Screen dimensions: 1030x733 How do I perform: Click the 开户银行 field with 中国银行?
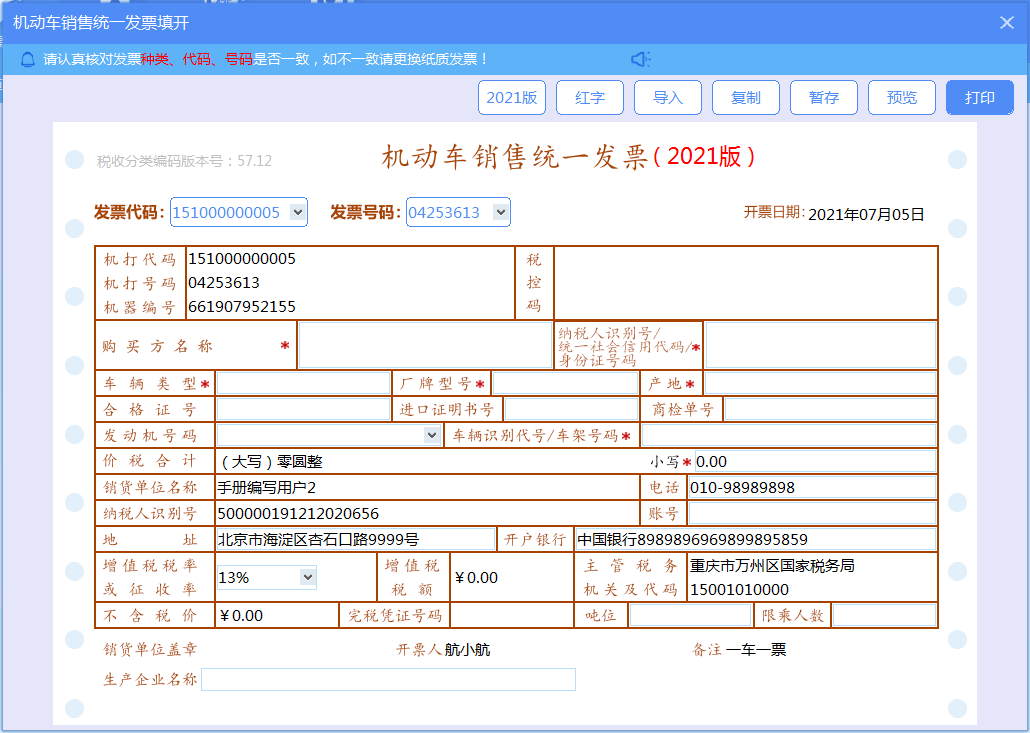[755, 539]
